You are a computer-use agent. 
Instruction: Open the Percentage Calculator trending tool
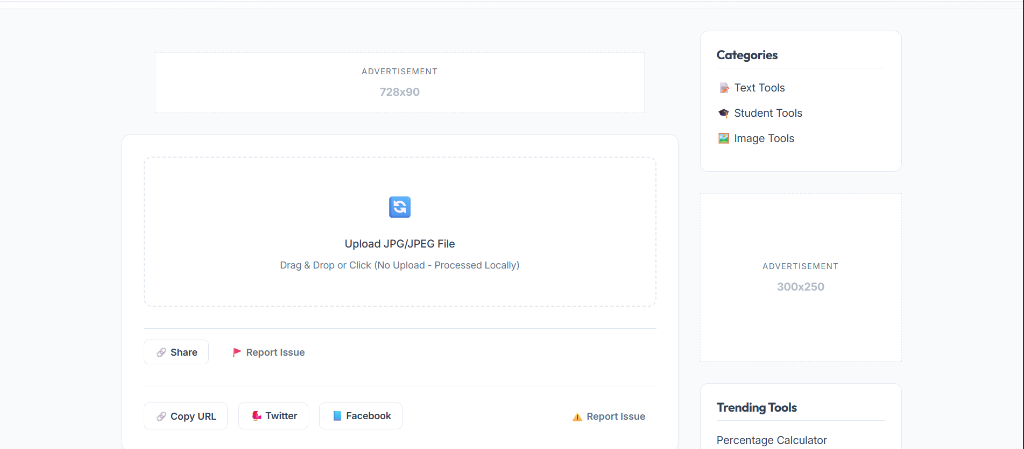click(772, 441)
